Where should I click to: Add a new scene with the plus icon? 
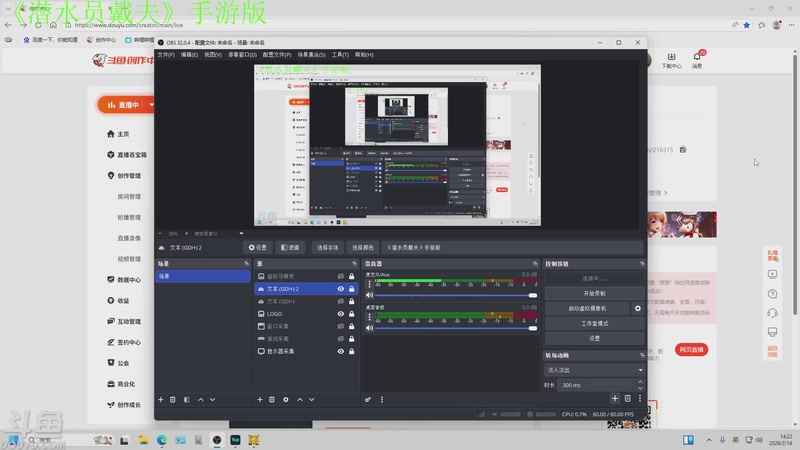pos(161,399)
